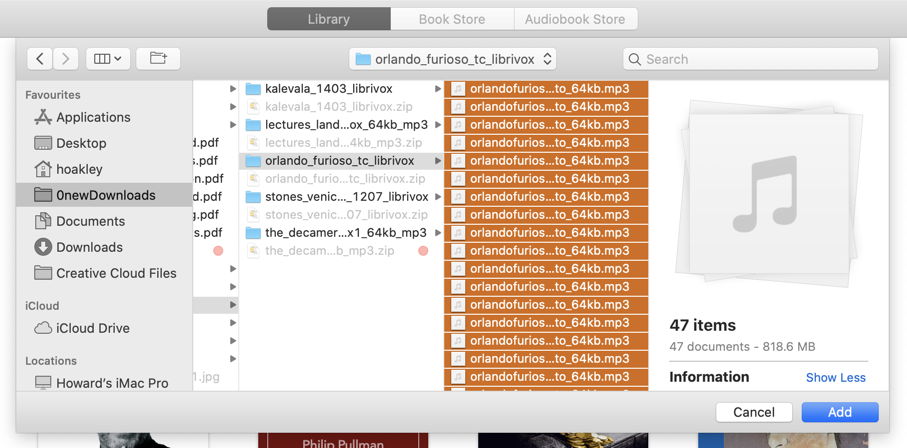907x448 pixels.
Task: Click the Search field
Action: click(750, 59)
